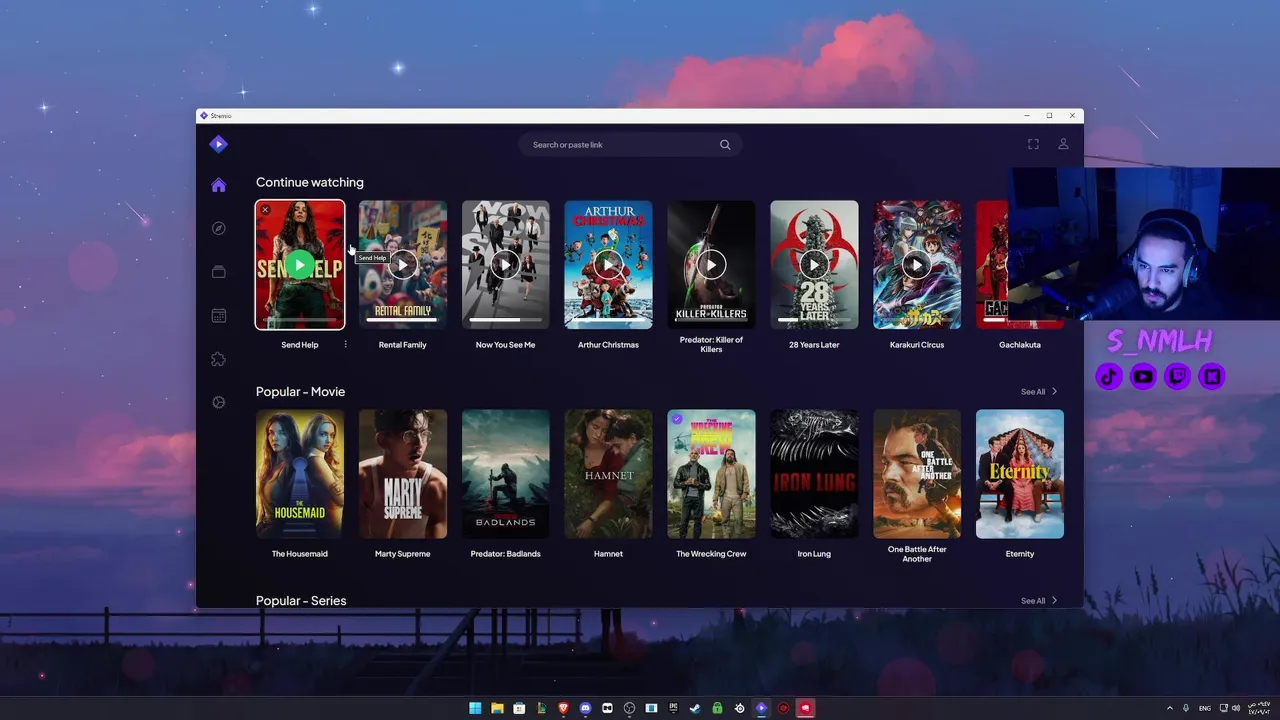
Task: Open the Iron Lung poster
Action: click(814, 474)
